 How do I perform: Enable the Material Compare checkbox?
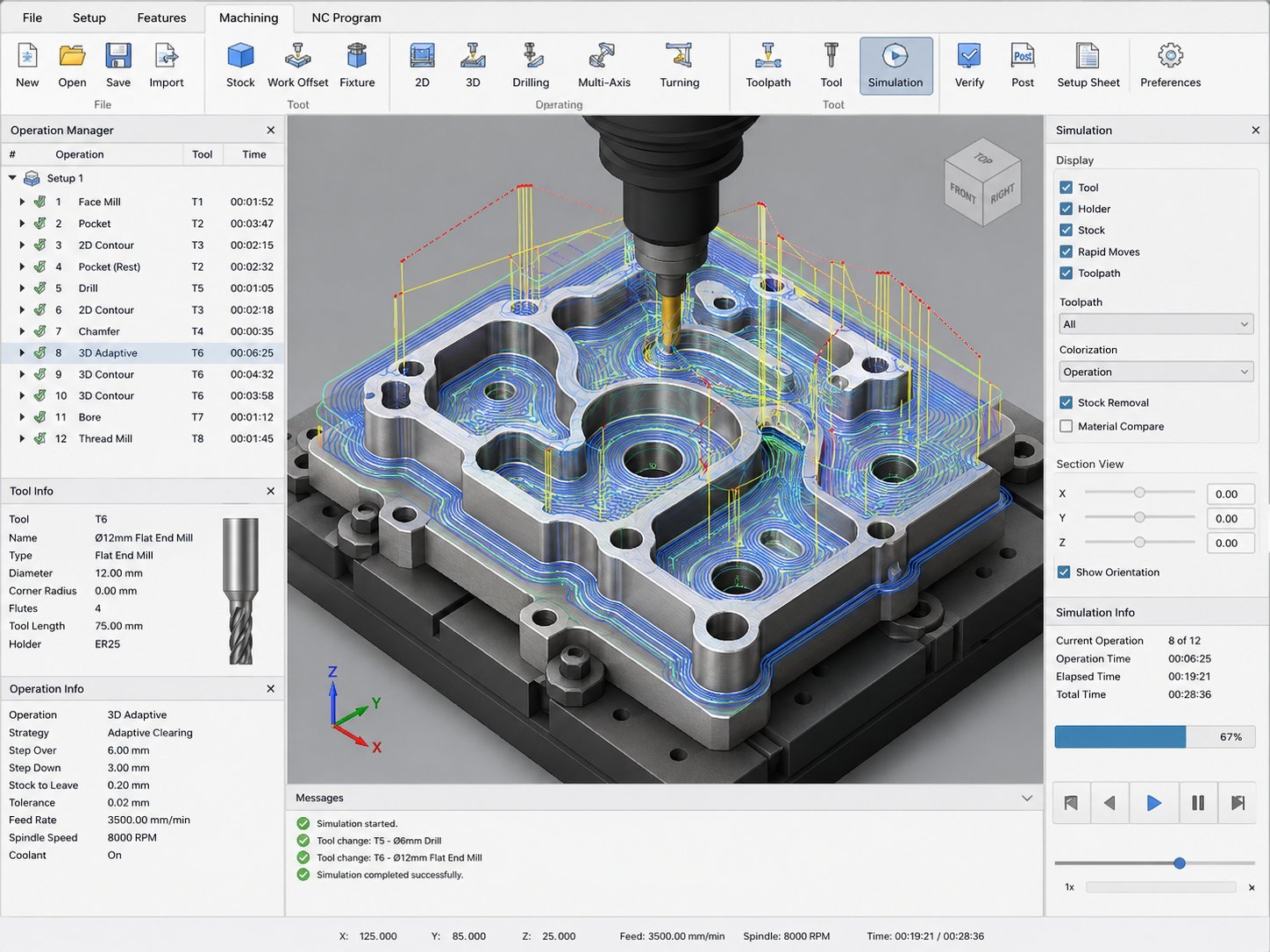tap(1067, 426)
